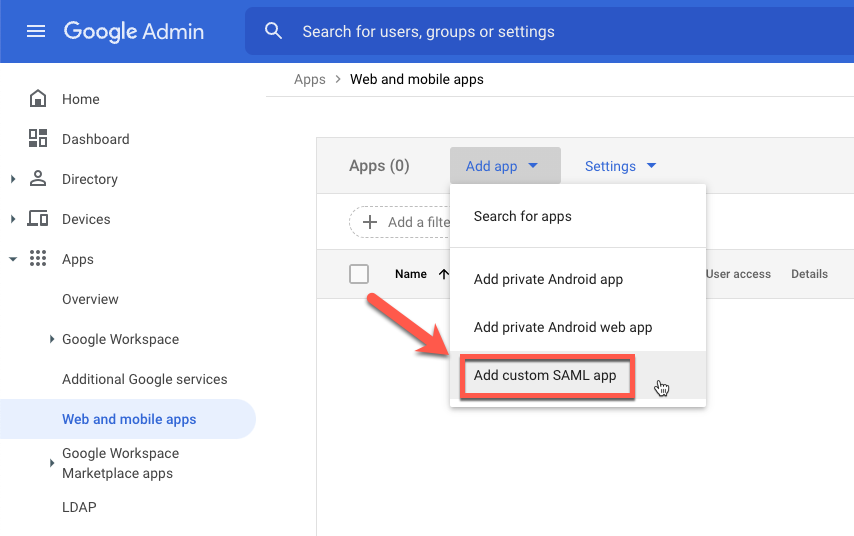Screen dimensions: 854x536
Task: Click the plus icon in Add a filter
Action: pyautogui.click(x=370, y=222)
